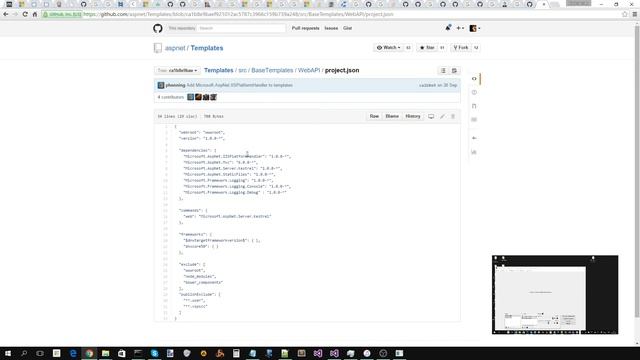
Task: Click the copy path clipboard icon
Action: [454, 71]
